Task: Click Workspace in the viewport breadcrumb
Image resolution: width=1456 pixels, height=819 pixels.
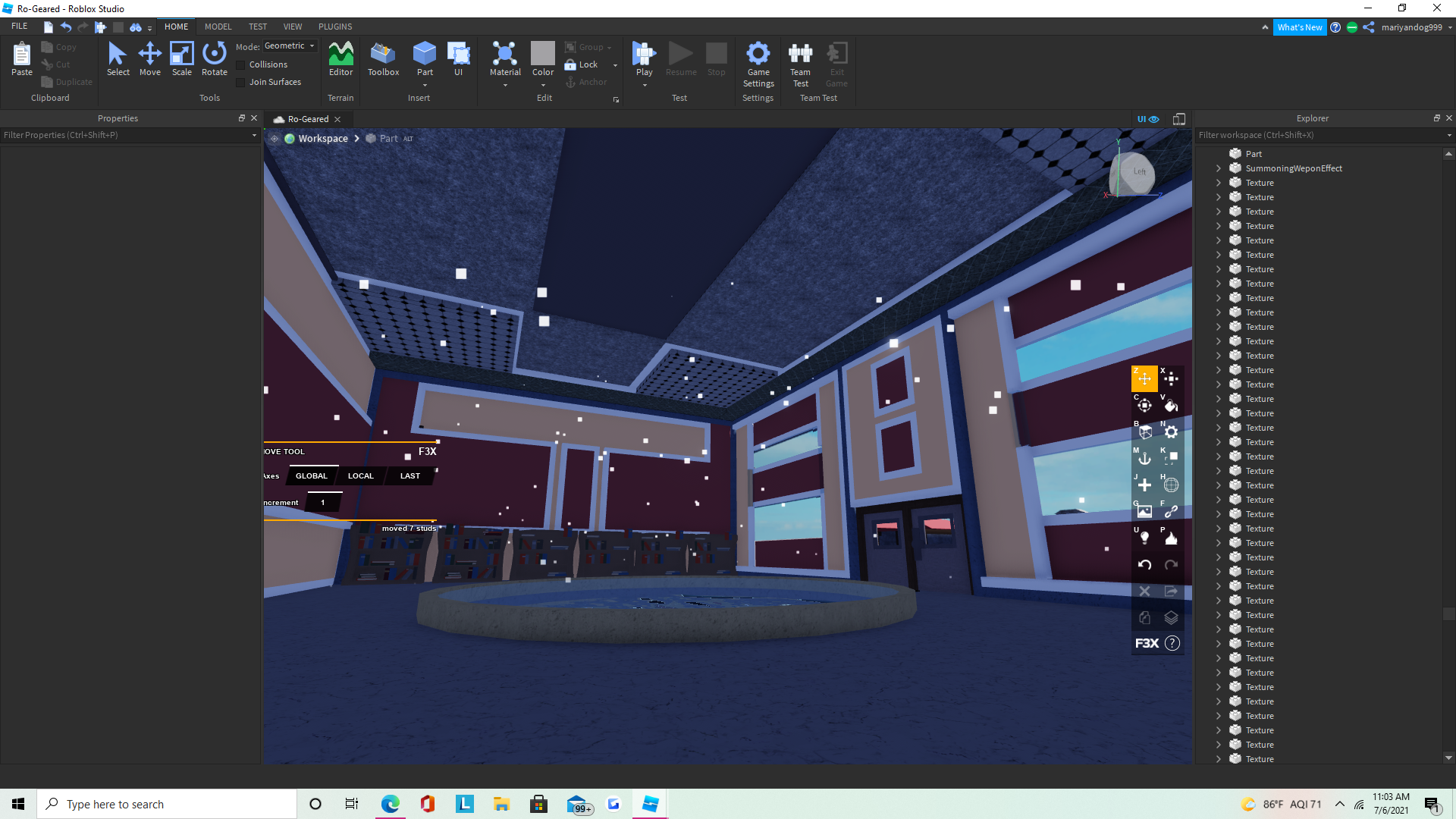Action: pyautogui.click(x=323, y=139)
